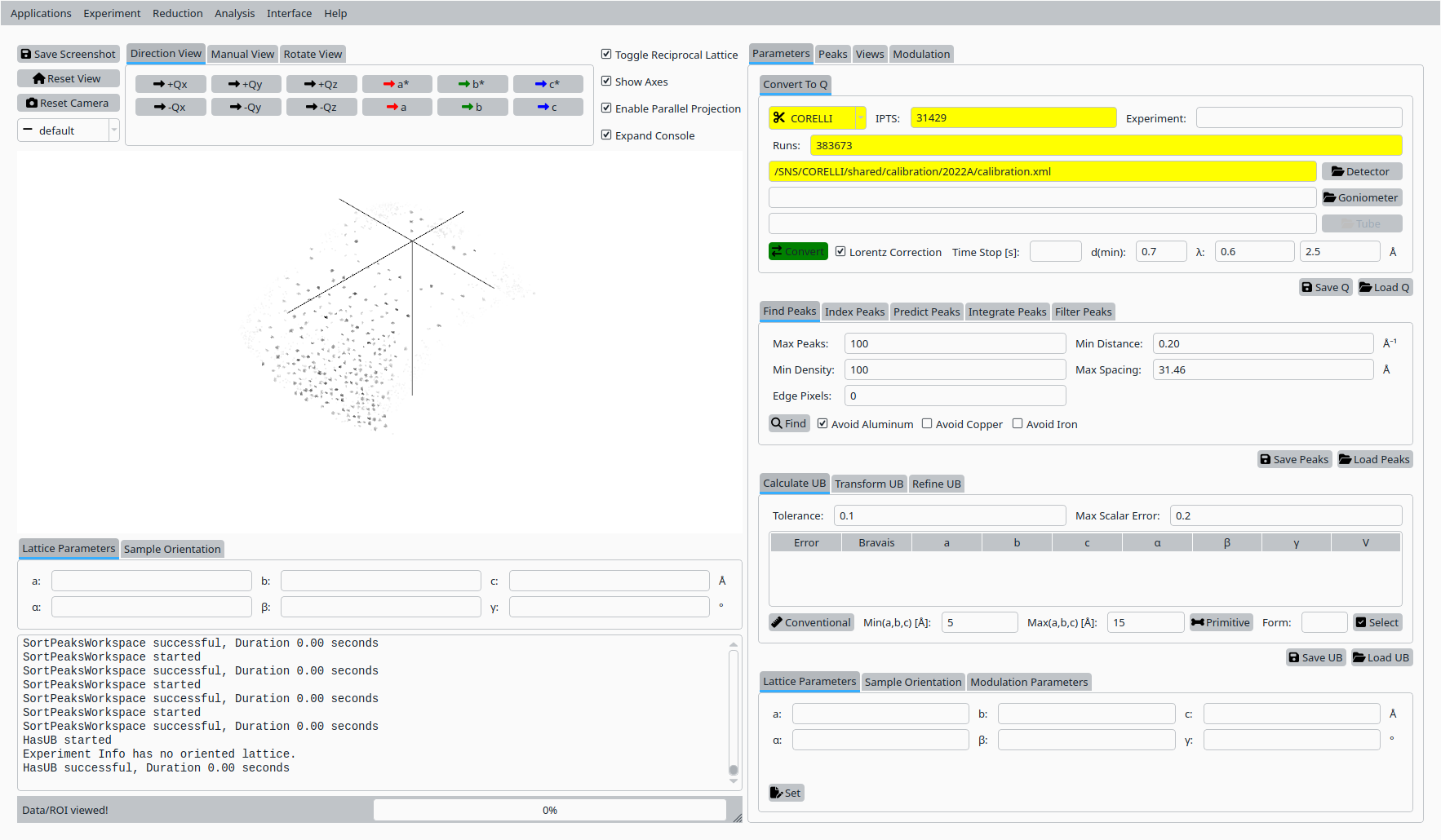Set view direction to +Qx
The width and height of the screenshot is (1441, 840).
point(171,84)
